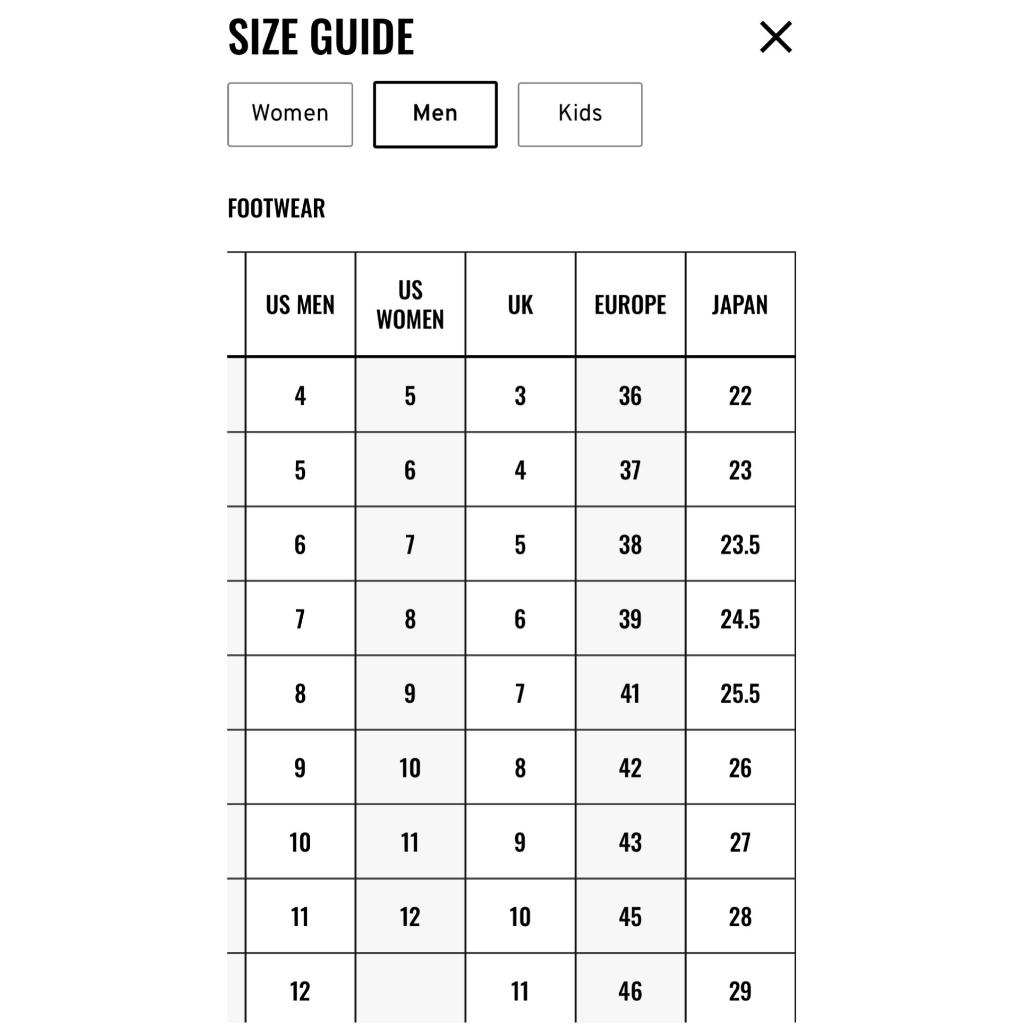This screenshot has width=1024, height=1024.
Task: Click Europe size 36 cell
Action: tap(630, 396)
